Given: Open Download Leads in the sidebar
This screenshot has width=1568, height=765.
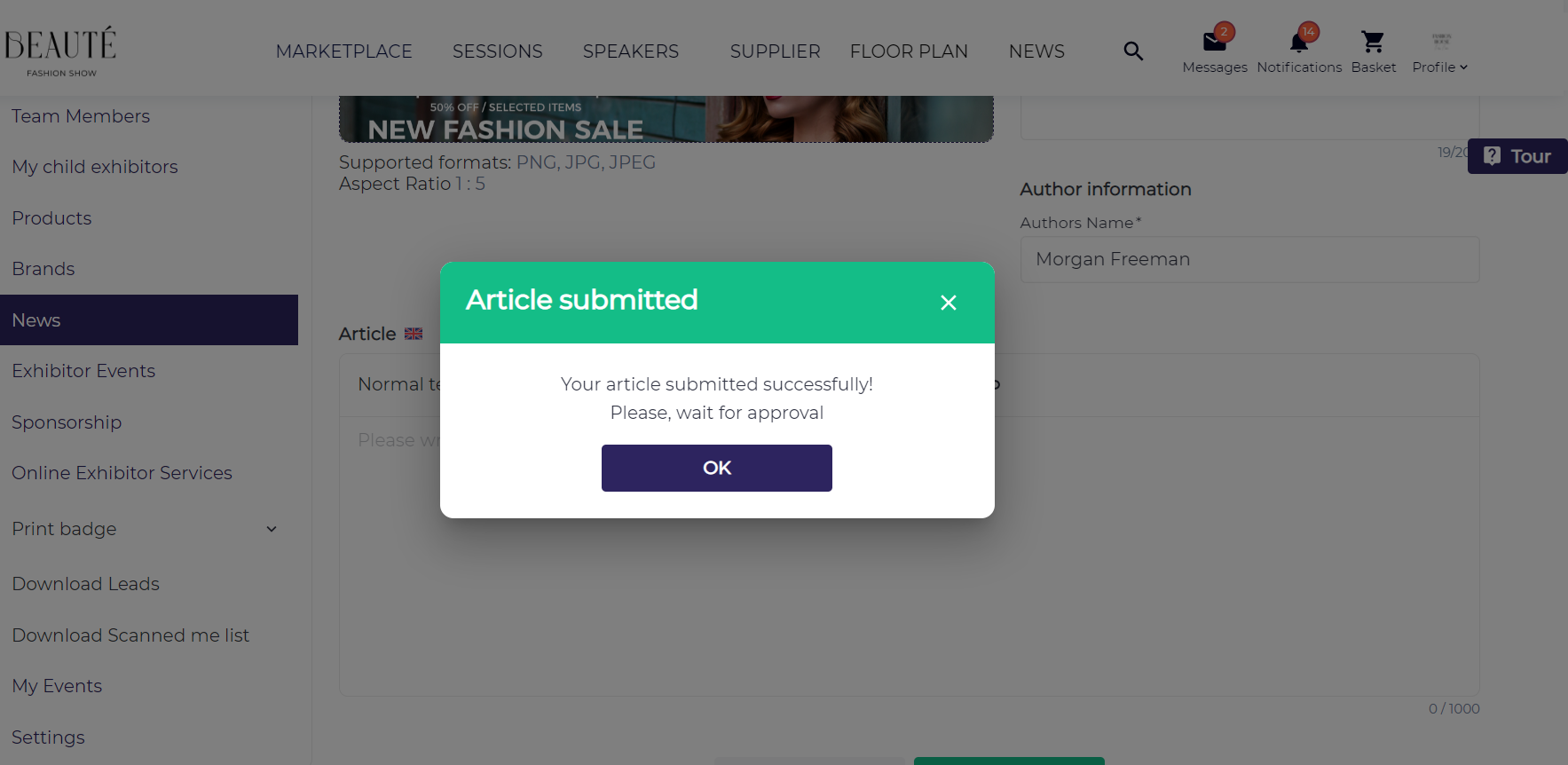Looking at the screenshot, I should [86, 584].
